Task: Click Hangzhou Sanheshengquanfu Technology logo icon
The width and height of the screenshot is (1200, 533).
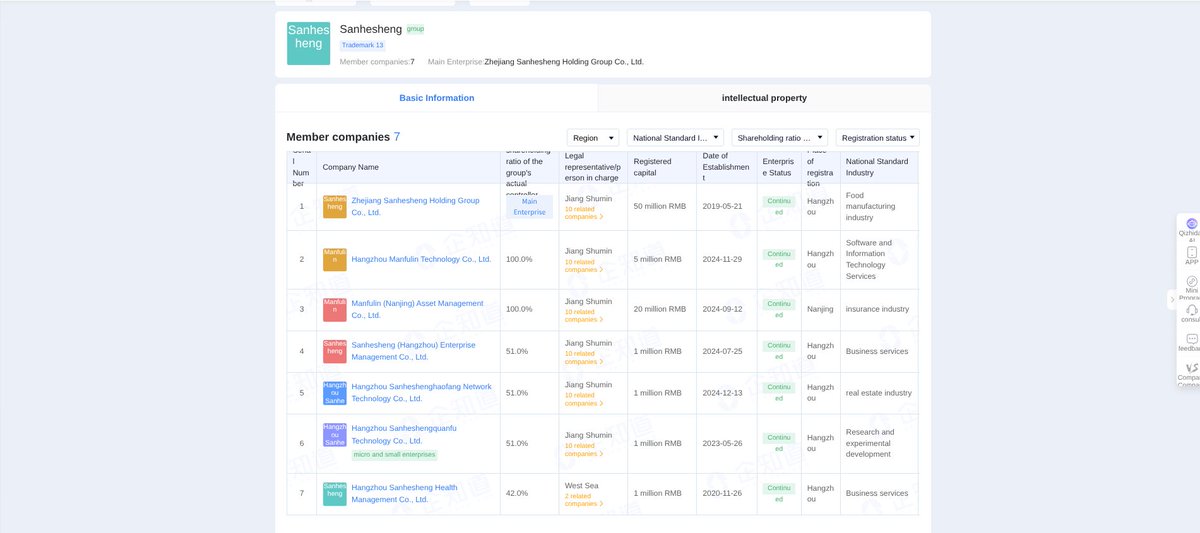Action: 335,435
